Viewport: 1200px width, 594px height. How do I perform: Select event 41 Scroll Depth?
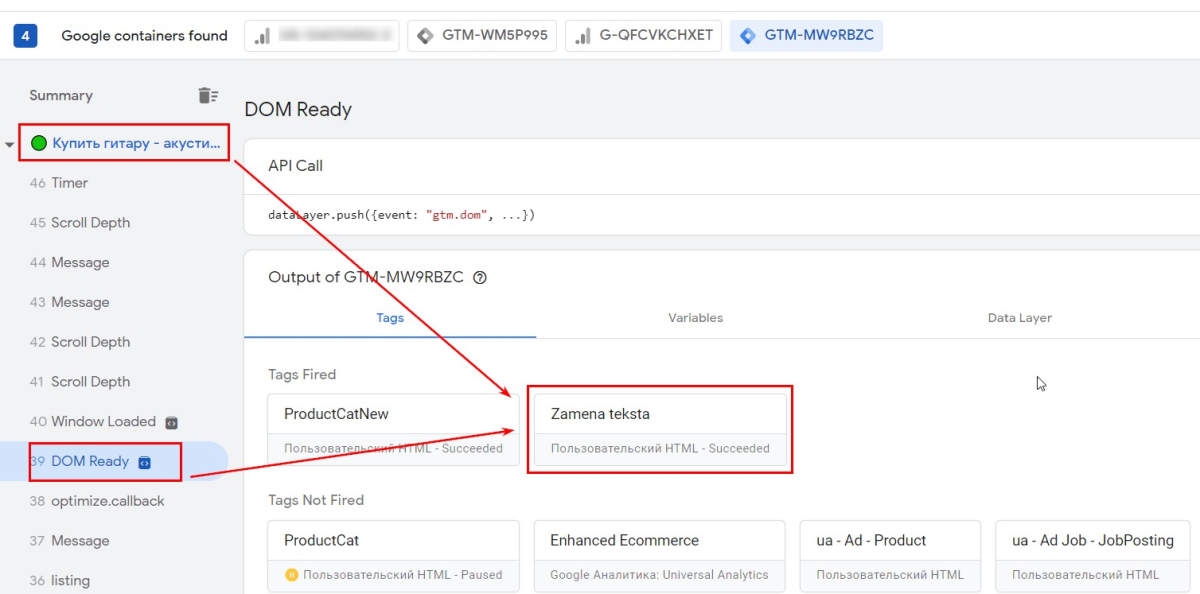tap(80, 382)
